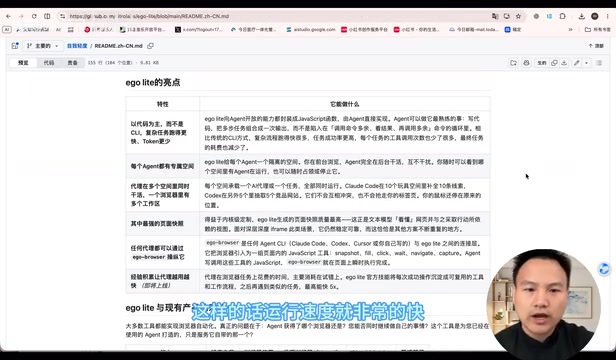Open the x.com/logout bookmark
Screen dimensions: 616x360
click(198, 29)
